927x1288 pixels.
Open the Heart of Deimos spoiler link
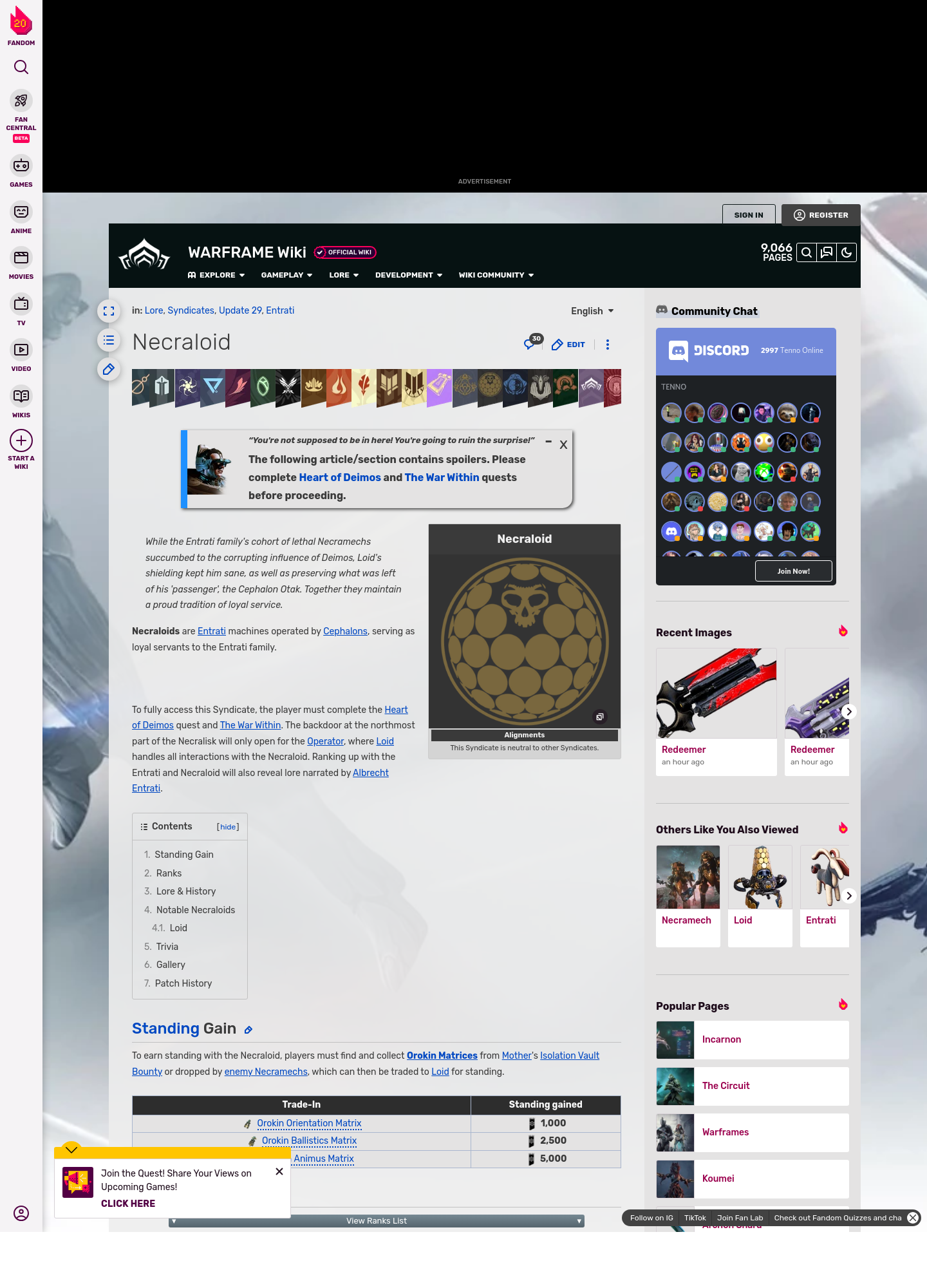click(340, 477)
